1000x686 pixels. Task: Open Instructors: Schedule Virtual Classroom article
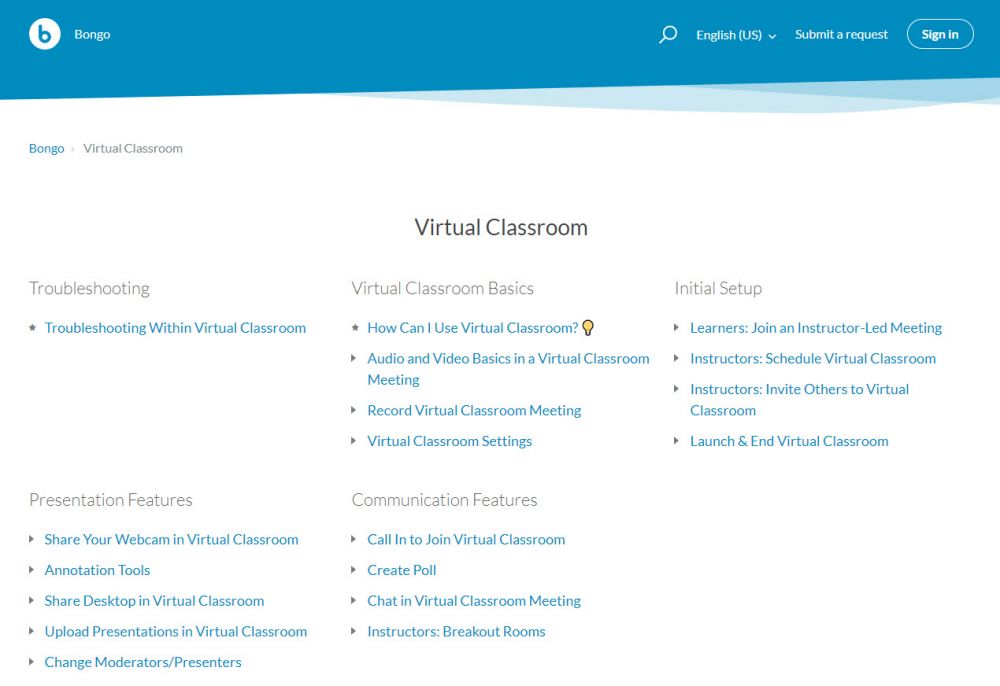[x=812, y=358]
